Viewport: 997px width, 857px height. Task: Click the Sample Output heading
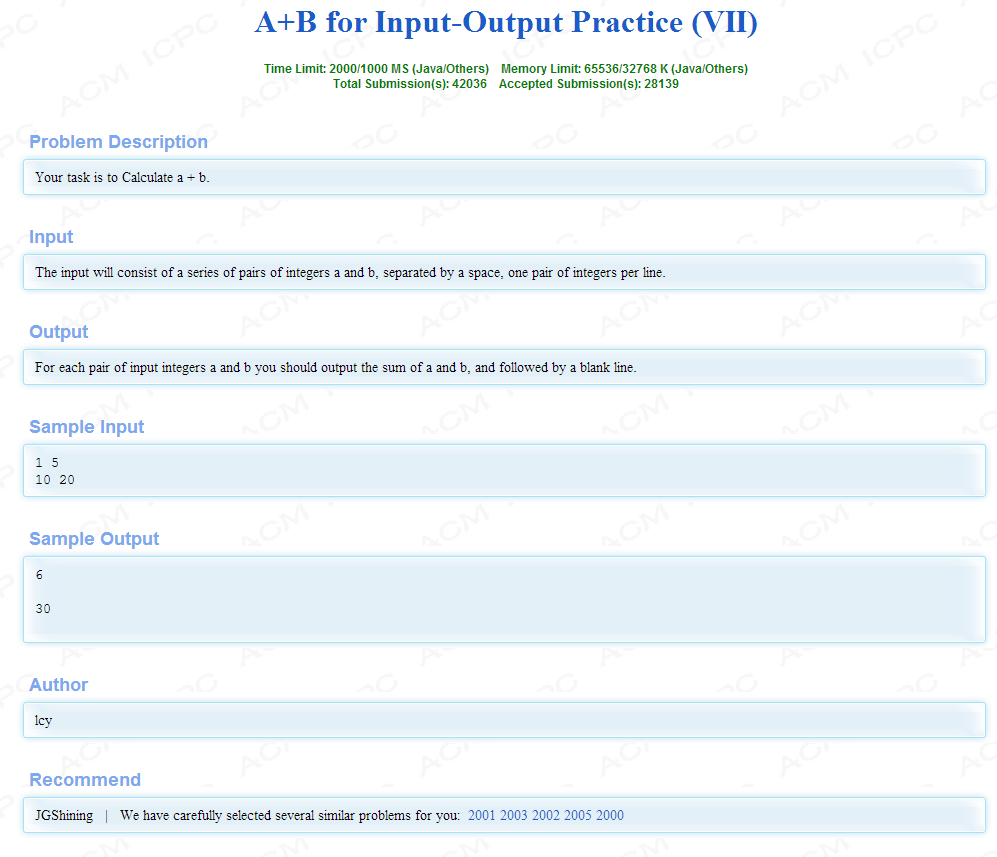(x=94, y=538)
